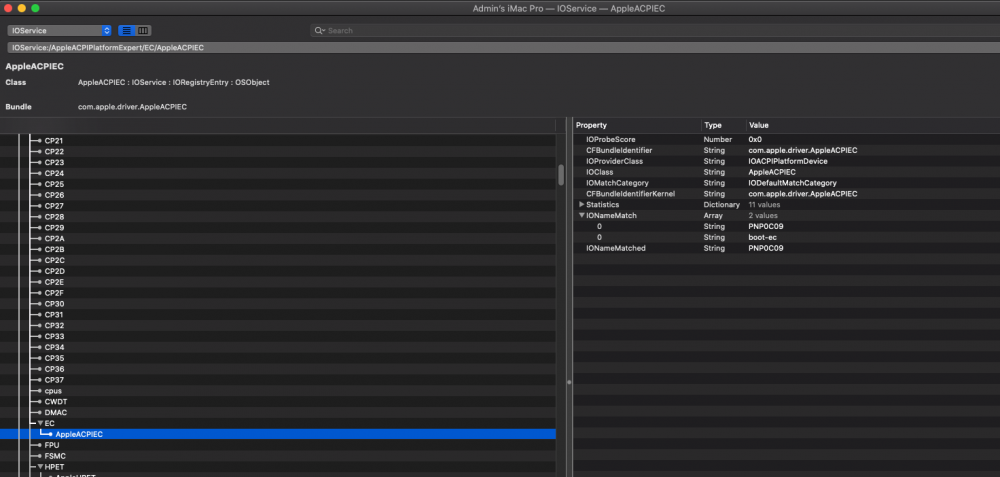Collapse the IONameMatch array row
Viewport: 1000px width, 477px height.
pos(581,216)
